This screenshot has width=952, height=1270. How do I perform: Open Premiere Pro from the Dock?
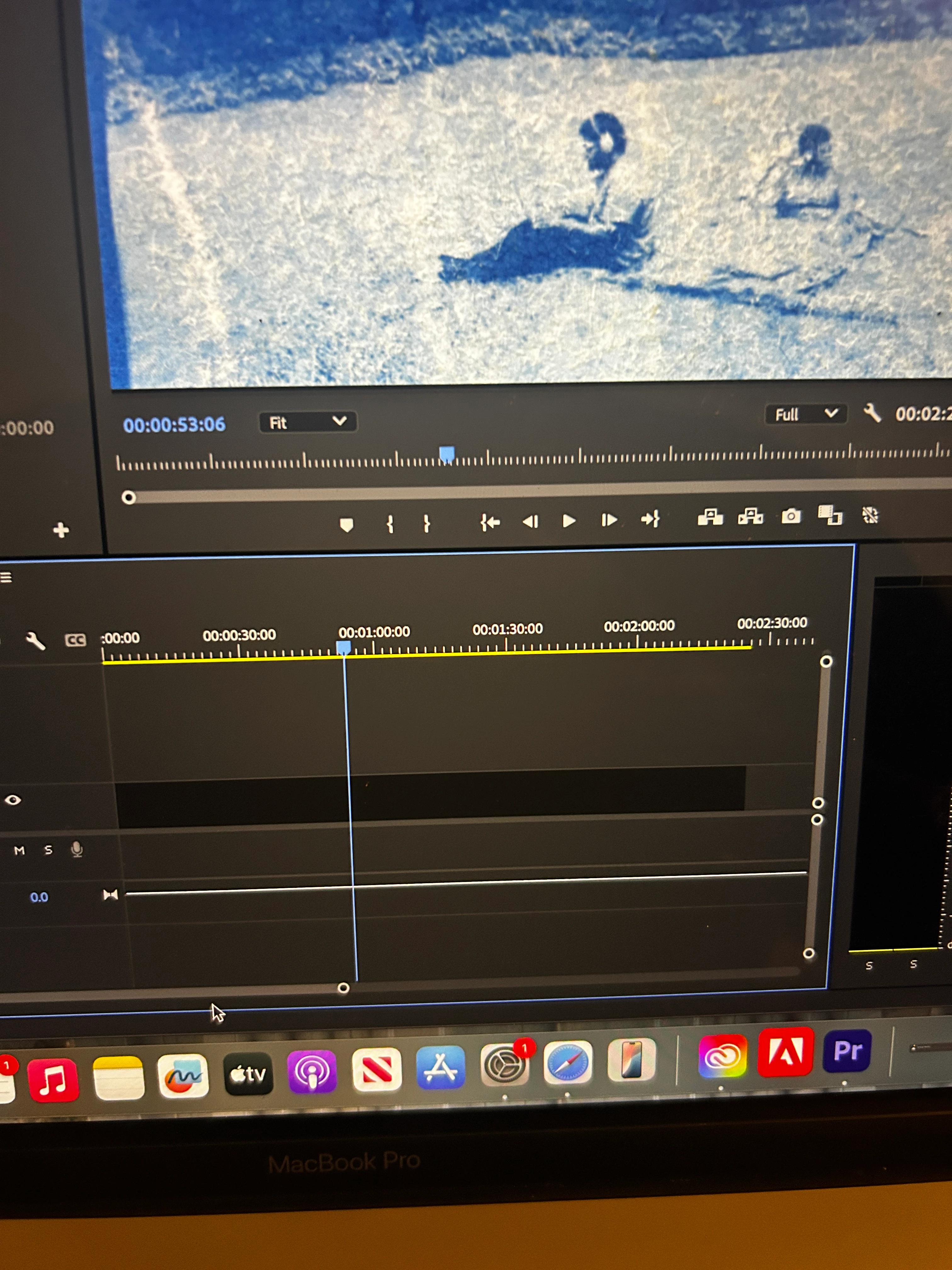click(x=847, y=1051)
